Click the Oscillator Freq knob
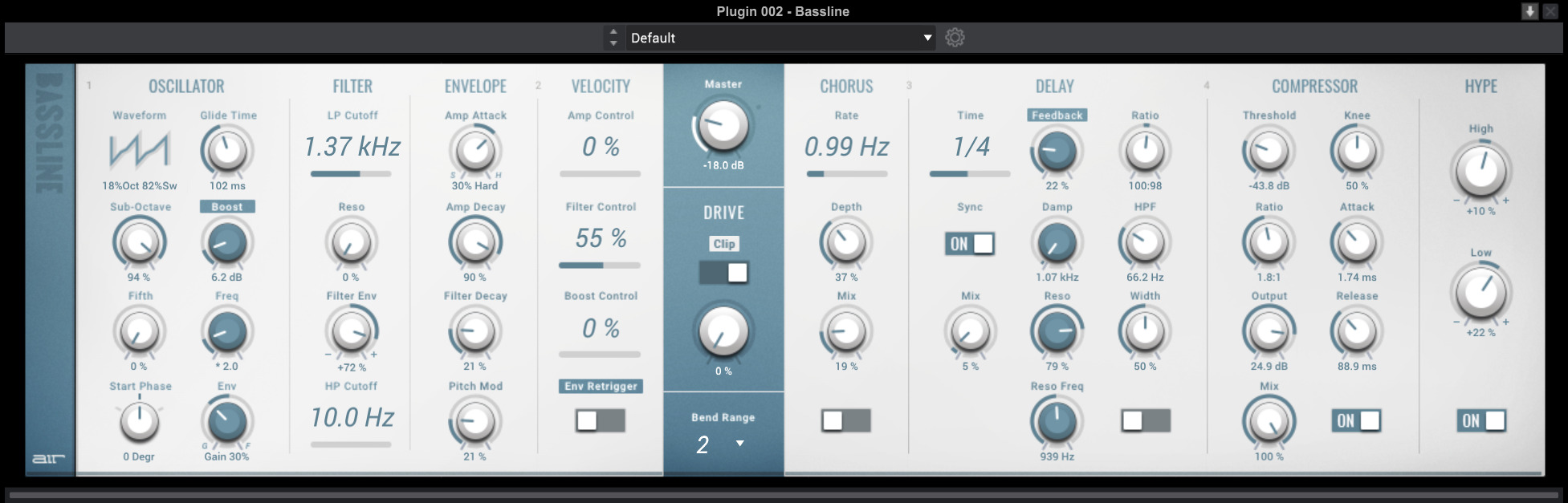Image resolution: width=1568 pixels, height=503 pixels. (x=227, y=331)
